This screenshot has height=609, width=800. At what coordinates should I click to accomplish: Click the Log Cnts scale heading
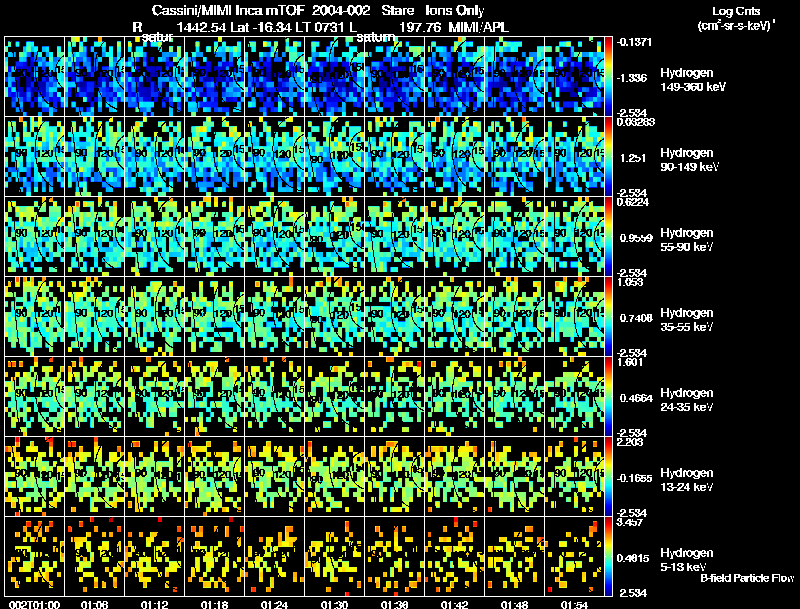[736, 12]
